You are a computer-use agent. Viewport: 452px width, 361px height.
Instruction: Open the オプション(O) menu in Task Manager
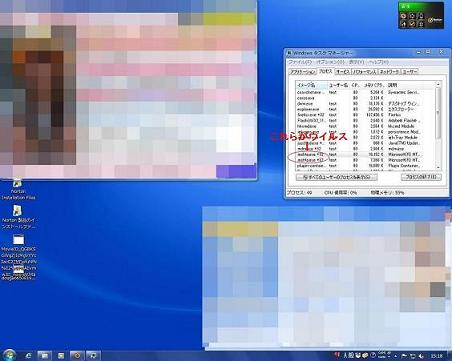click(x=330, y=62)
